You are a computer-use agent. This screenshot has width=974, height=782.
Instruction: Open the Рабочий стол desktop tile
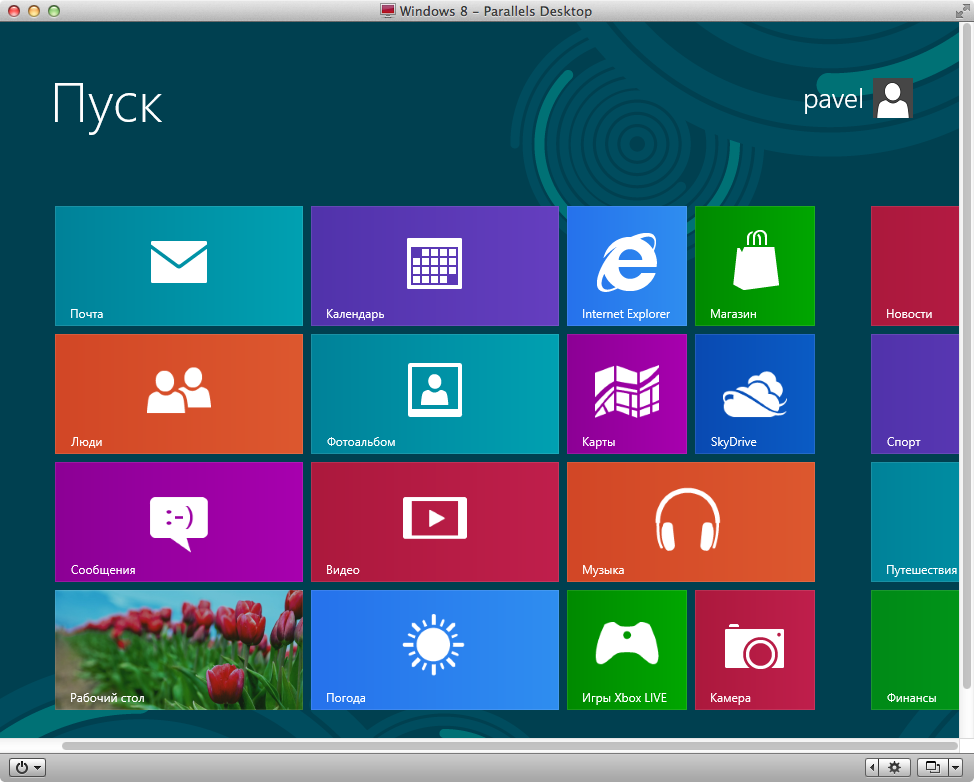pyautogui.click(x=179, y=650)
